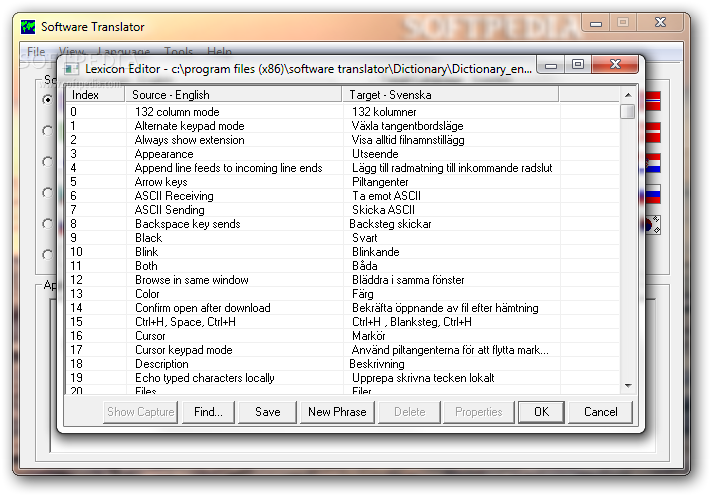Click the Find... button

(208, 412)
